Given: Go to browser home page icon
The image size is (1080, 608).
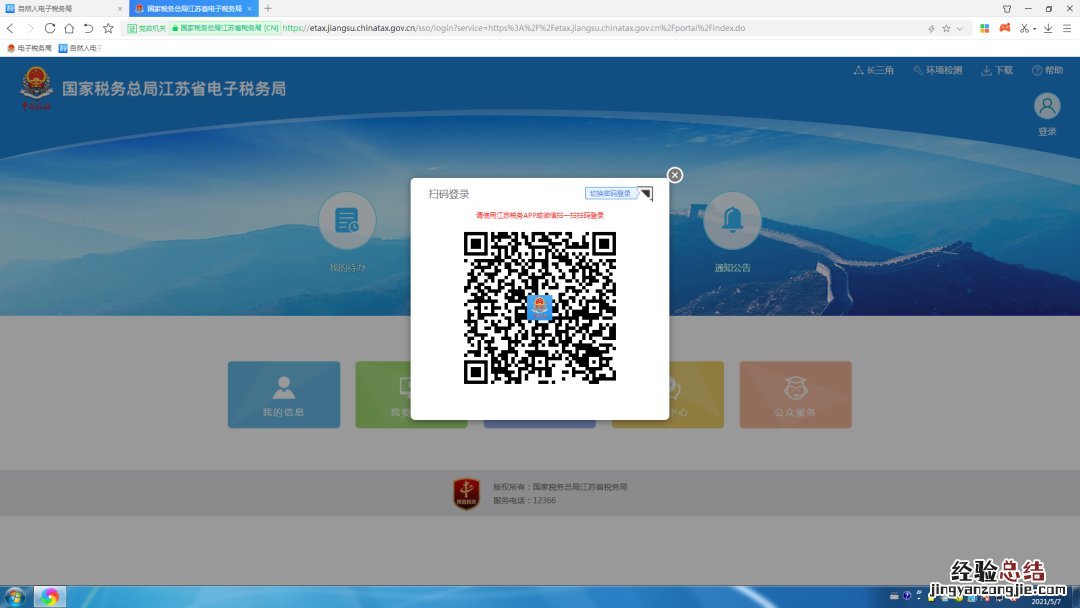Looking at the screenshot, I should pos(69,28).
